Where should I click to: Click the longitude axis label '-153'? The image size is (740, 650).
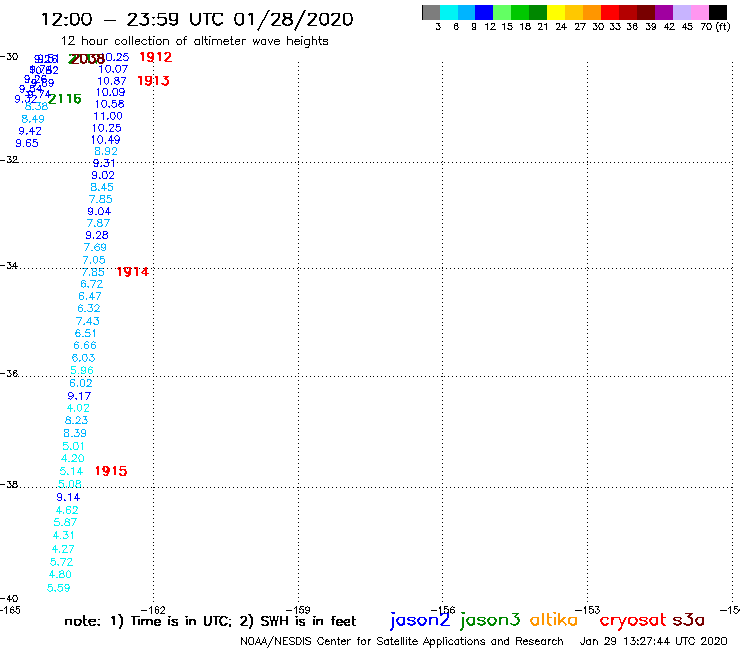click(588, 610)
